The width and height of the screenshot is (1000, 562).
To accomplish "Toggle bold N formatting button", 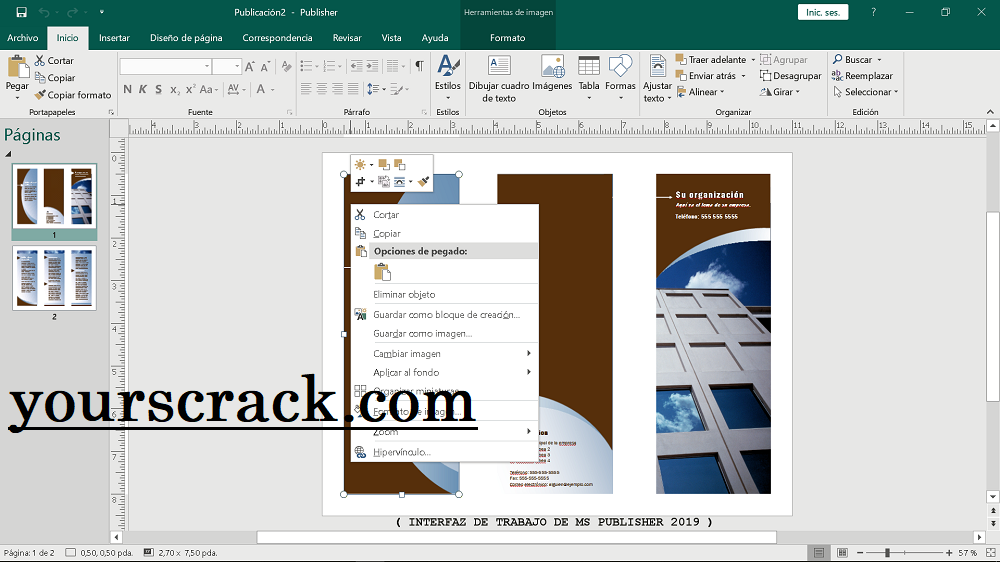I will point(128,89).
